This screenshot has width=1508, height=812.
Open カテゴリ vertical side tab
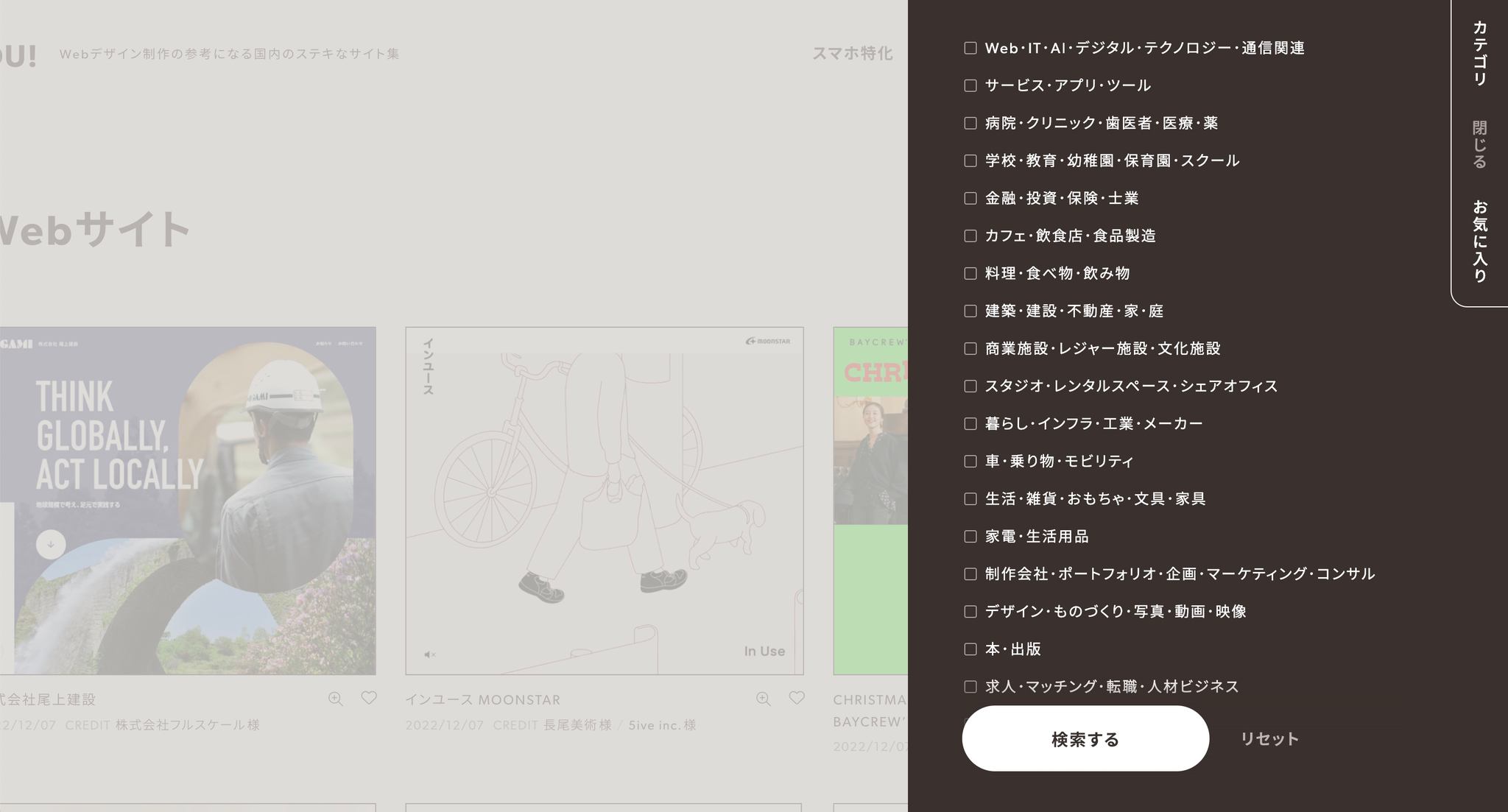click(1479, 53)
